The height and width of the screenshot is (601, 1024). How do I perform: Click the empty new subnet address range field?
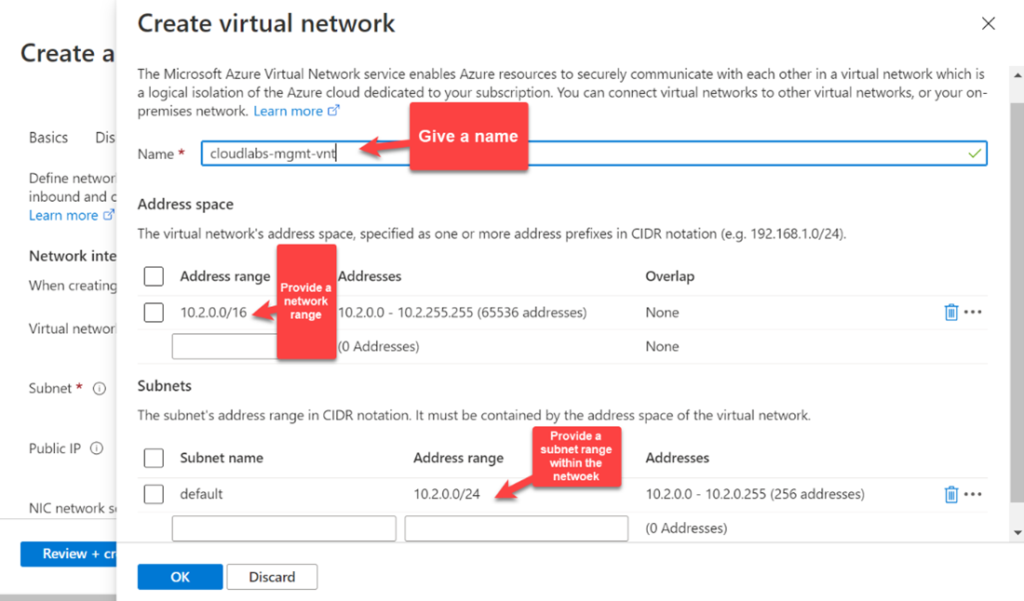[x=517, y=528]
